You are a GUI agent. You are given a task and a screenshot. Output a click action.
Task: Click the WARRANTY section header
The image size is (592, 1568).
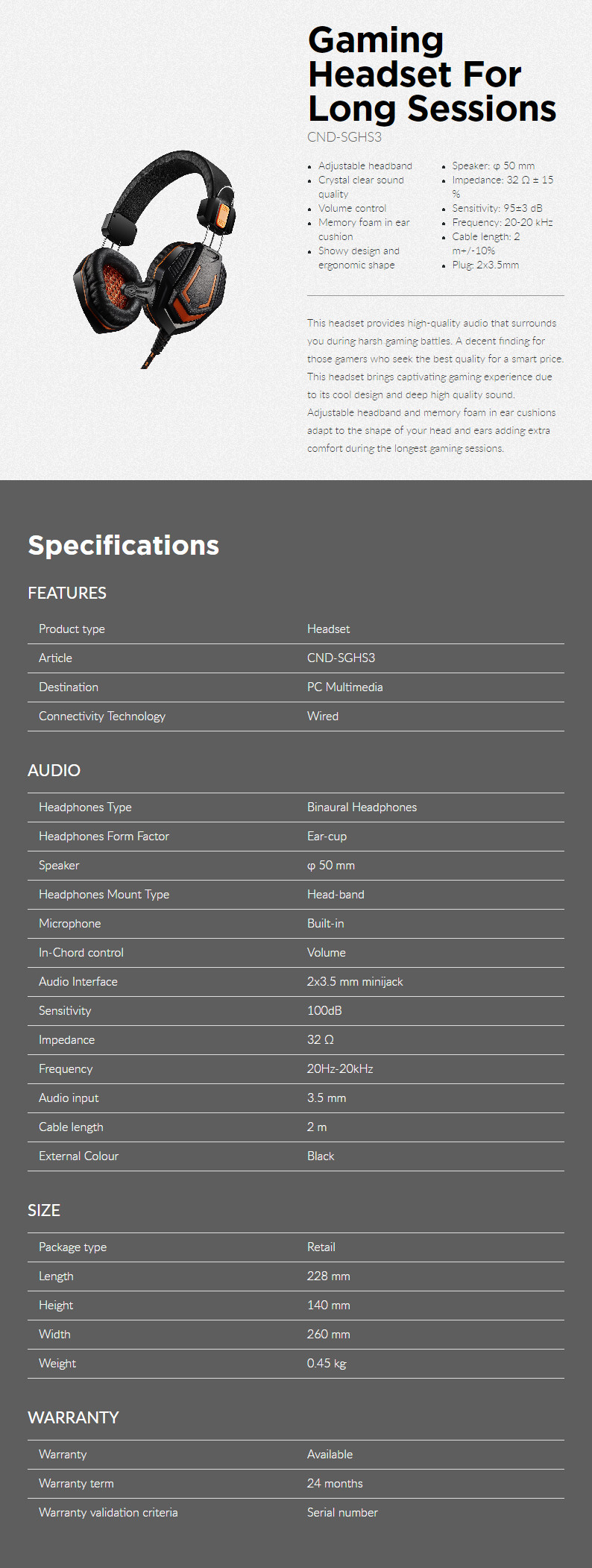[73, 1417]
